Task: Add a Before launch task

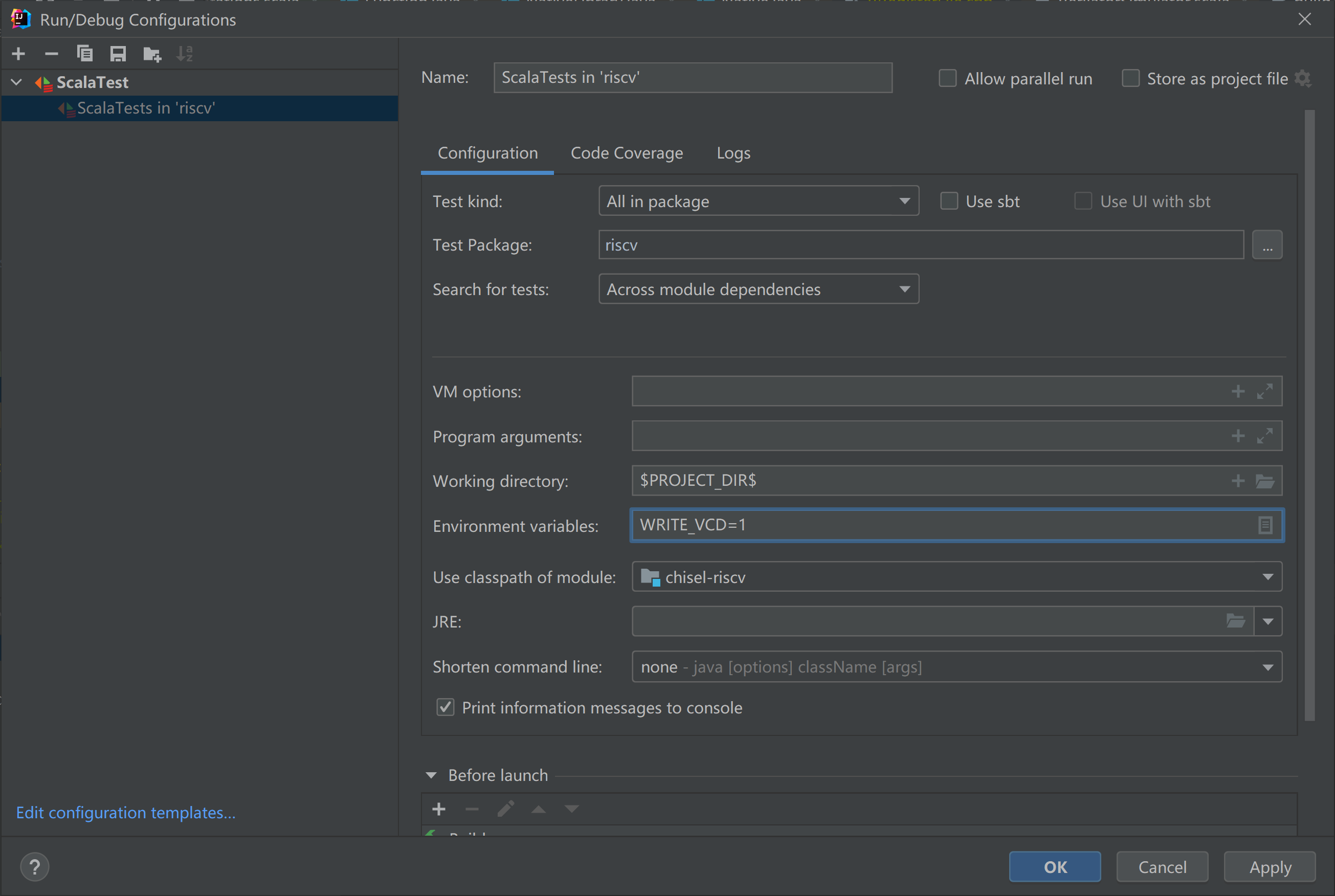Action: pos(439,809)
